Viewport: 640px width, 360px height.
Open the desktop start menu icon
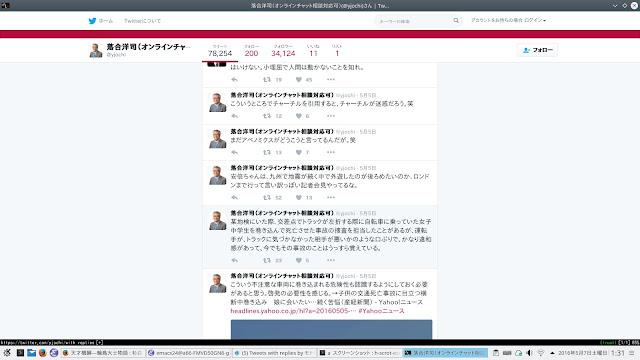(7, 353)
